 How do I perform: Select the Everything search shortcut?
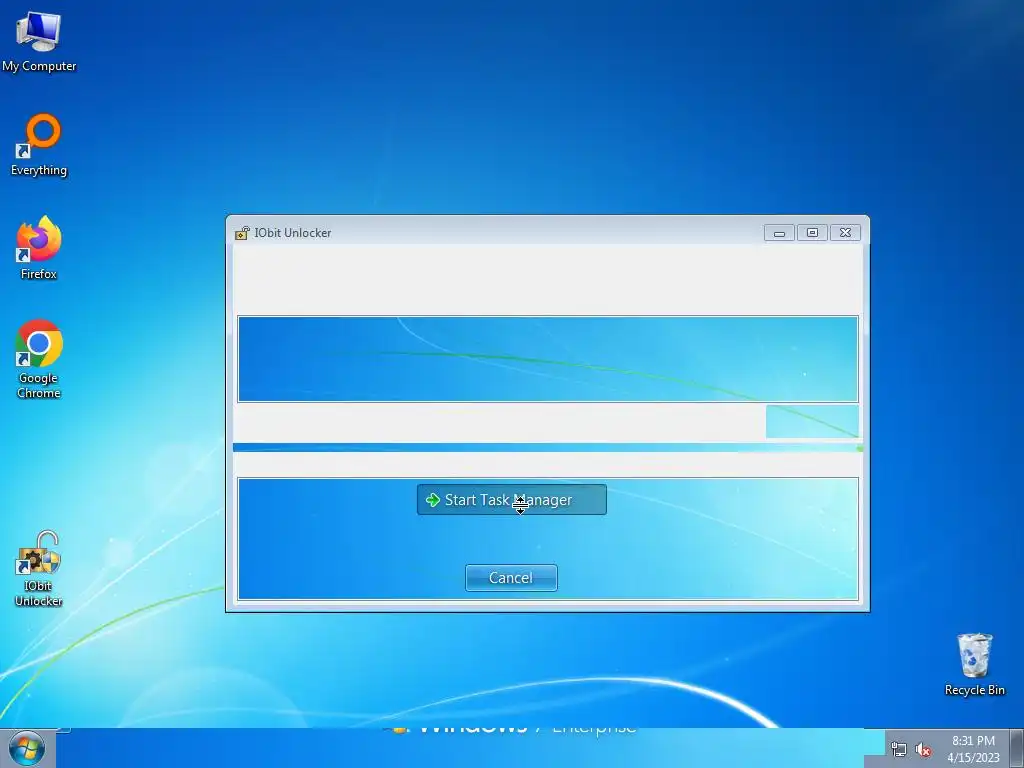pyautogui.click(x=39, y=145)
